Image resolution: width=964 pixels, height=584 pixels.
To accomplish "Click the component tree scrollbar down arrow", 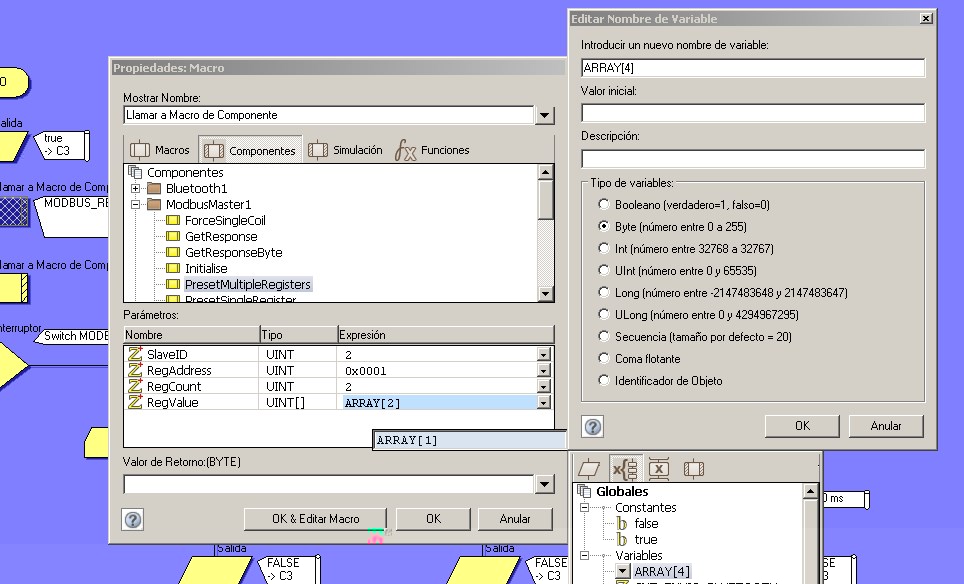I will (545, 294).
